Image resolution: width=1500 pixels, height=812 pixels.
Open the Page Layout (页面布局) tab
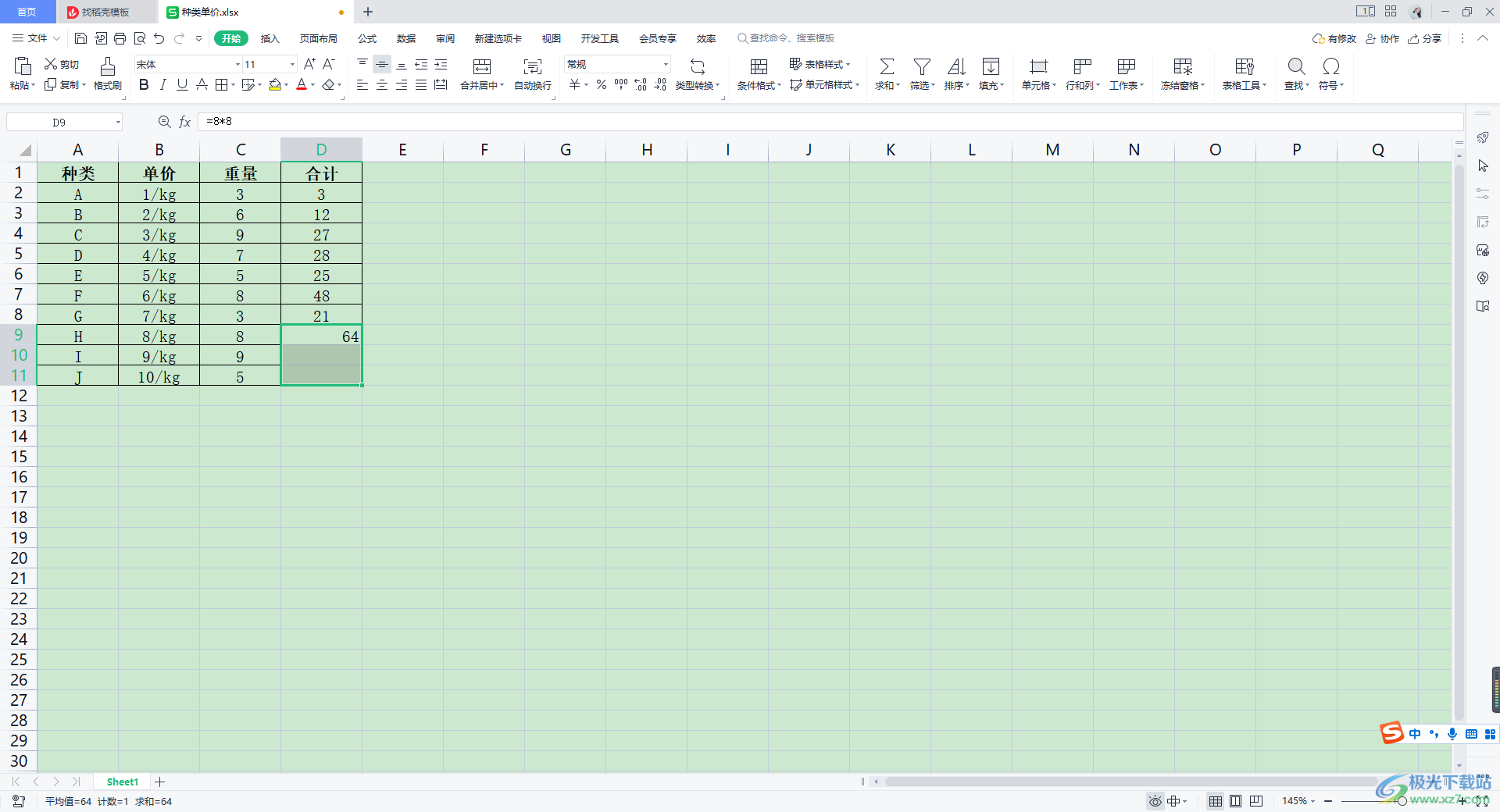click(319, 38)
